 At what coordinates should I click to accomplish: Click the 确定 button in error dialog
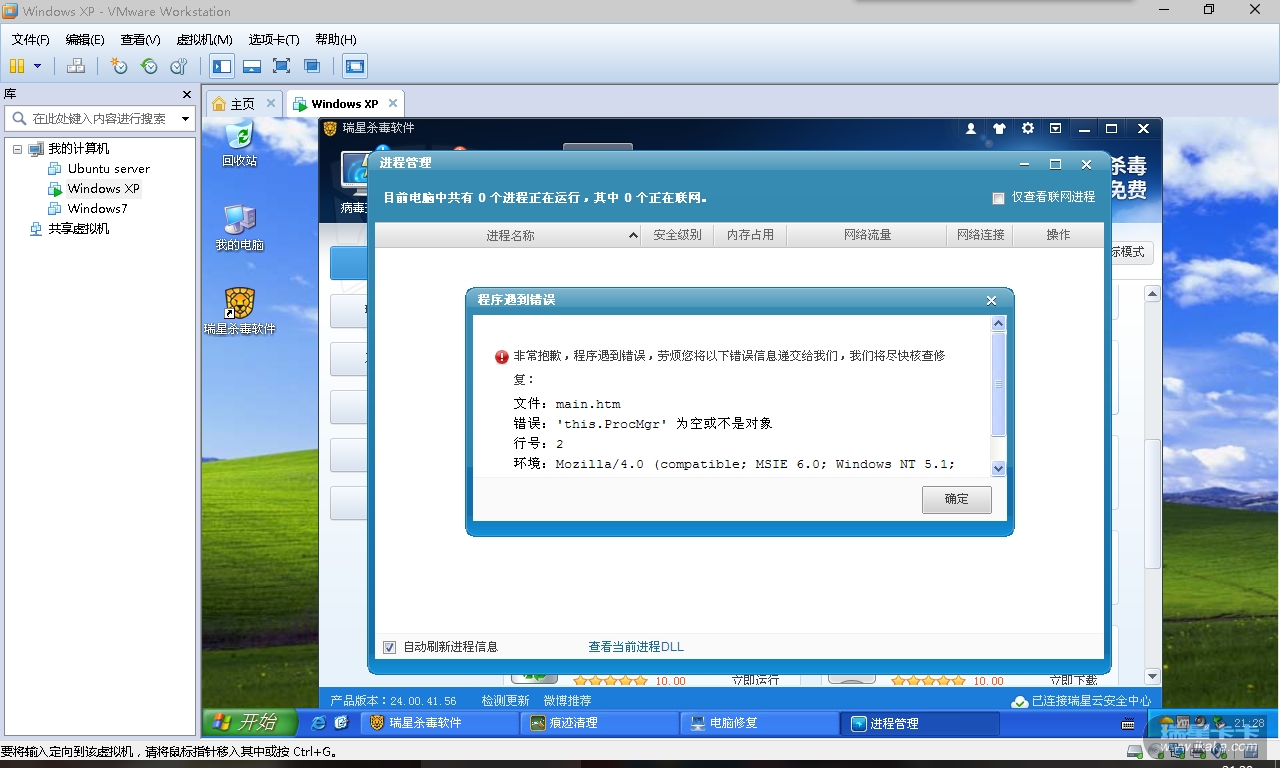click(x=957, y=499)
